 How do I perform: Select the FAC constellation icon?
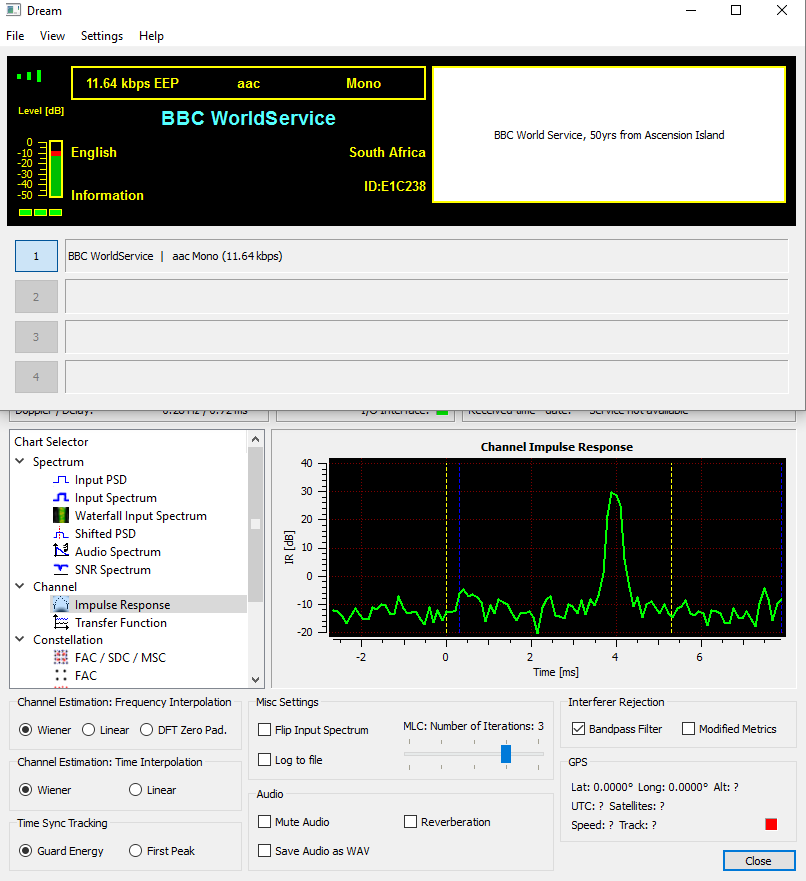61,675
